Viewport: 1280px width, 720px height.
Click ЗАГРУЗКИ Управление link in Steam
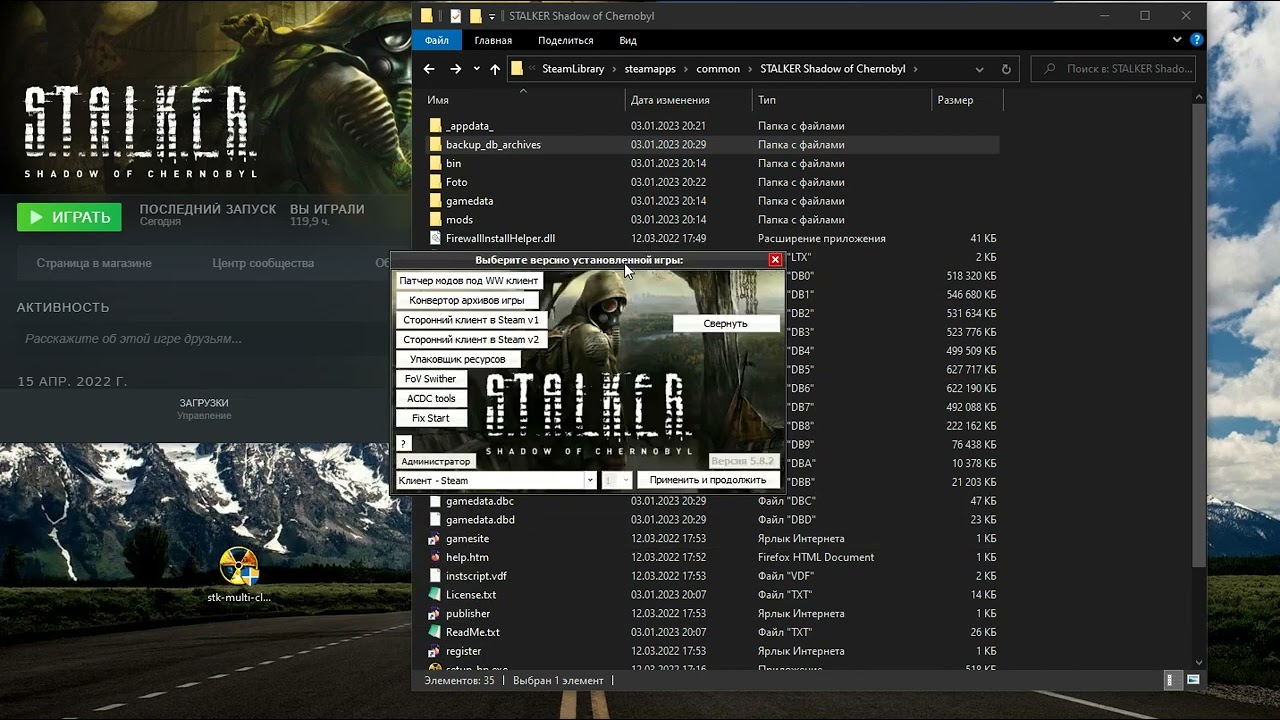click(x=204, y=409)
